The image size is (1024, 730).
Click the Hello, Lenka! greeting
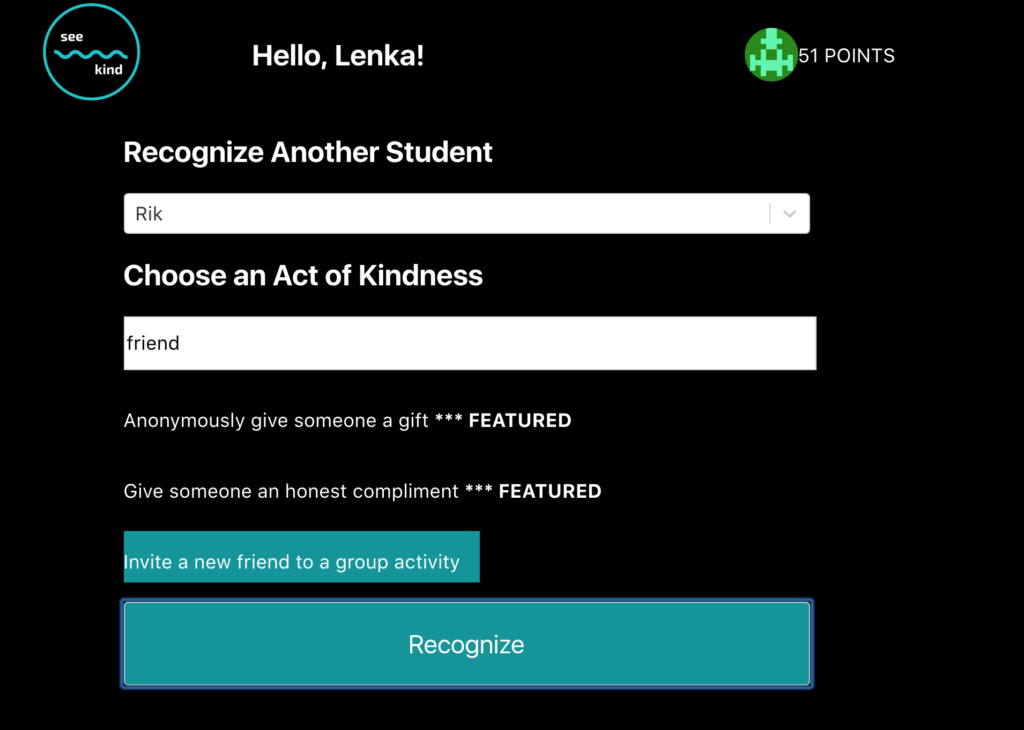[338, 56]
